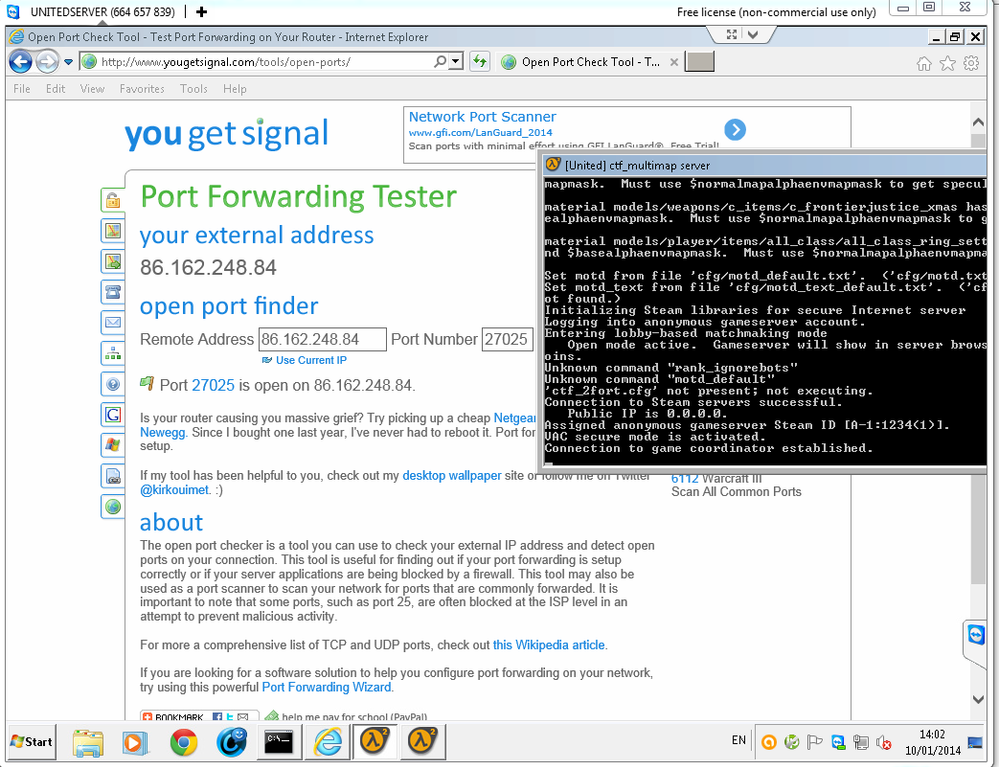Click the Google sidebar tool icon
The height and width of the screenshot is (767, 999).
click(113, 415)
